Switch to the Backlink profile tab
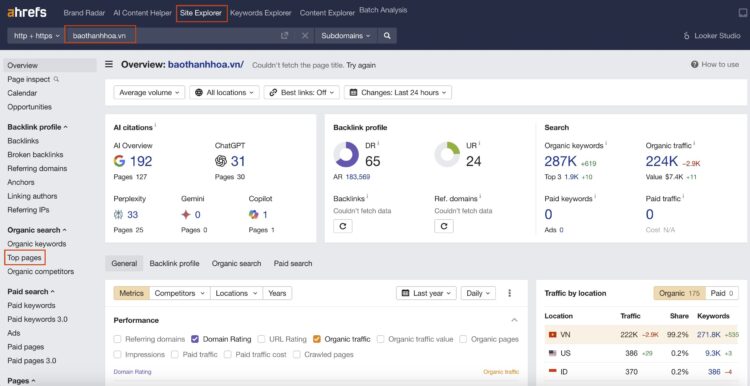The width and height of the screenshot is (750, 386). pyautogui.click(x=174, y=264)
